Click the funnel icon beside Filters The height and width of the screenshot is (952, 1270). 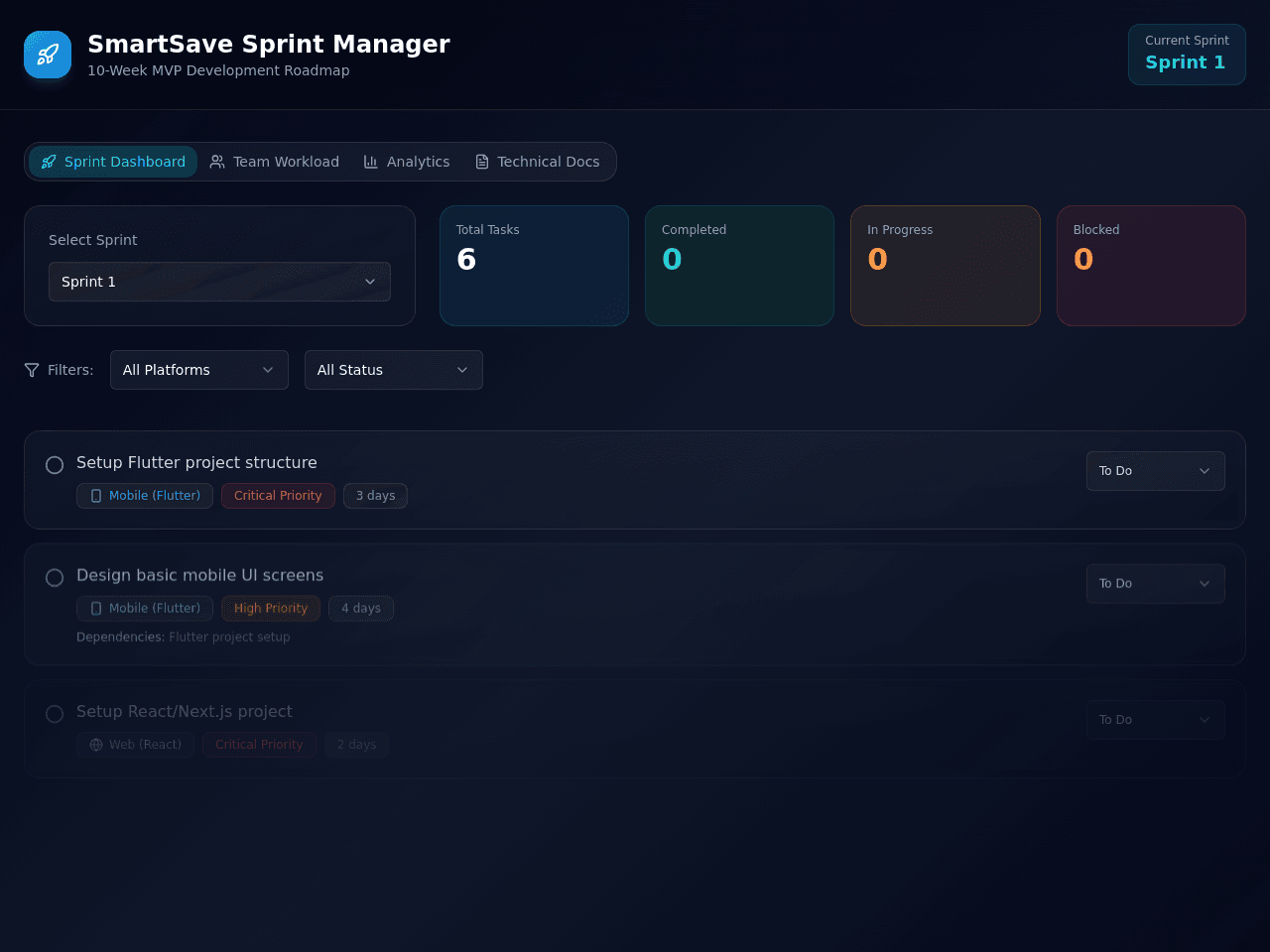tap(32, 370)
